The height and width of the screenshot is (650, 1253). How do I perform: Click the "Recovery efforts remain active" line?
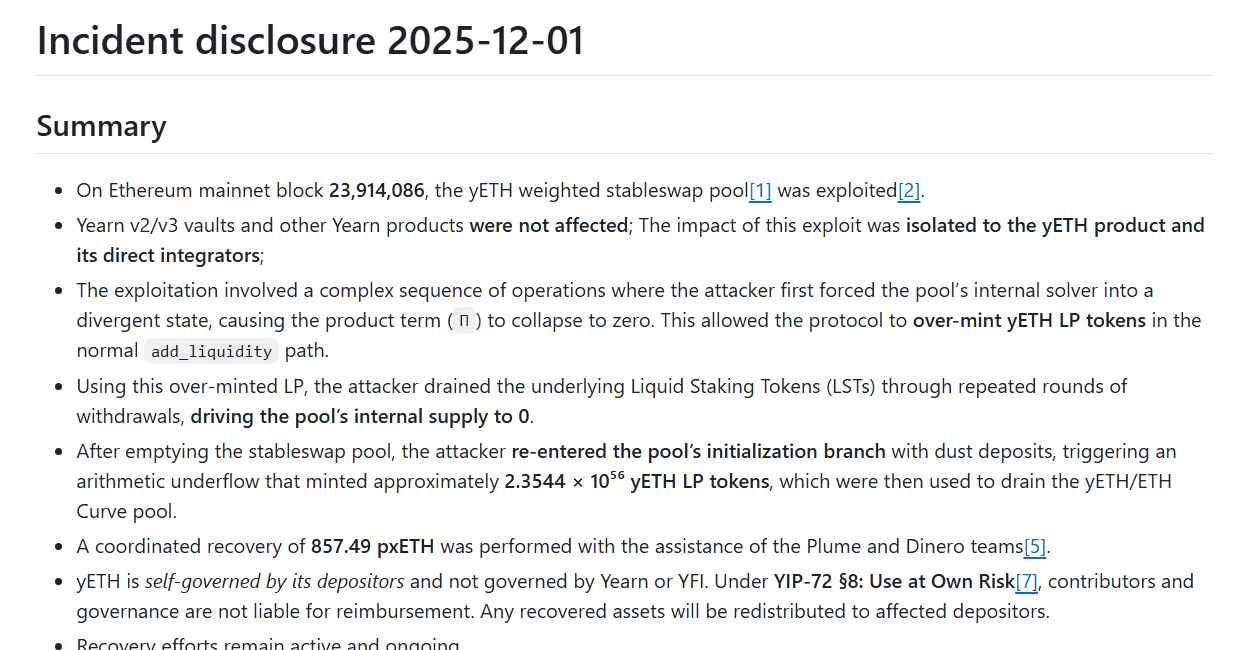268,644
